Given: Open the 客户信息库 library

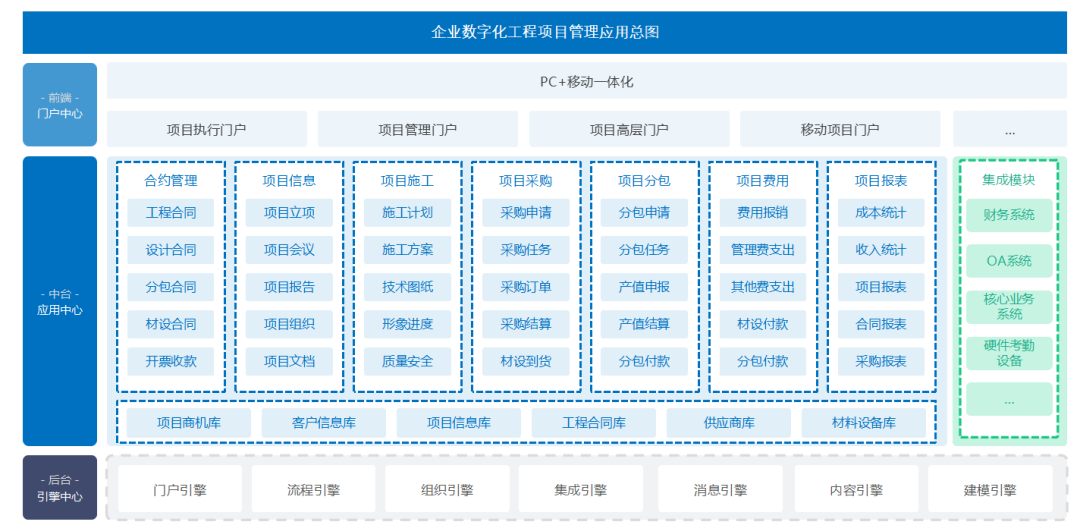Looking at the screenshot, I should (324, 422).
